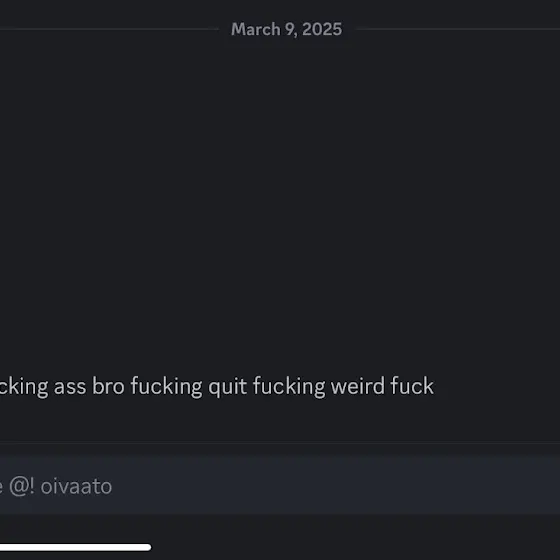Tap the white home indicator bar
Image resolution: width=560 pixels, height=560 pixels.
tap(75, 547)
